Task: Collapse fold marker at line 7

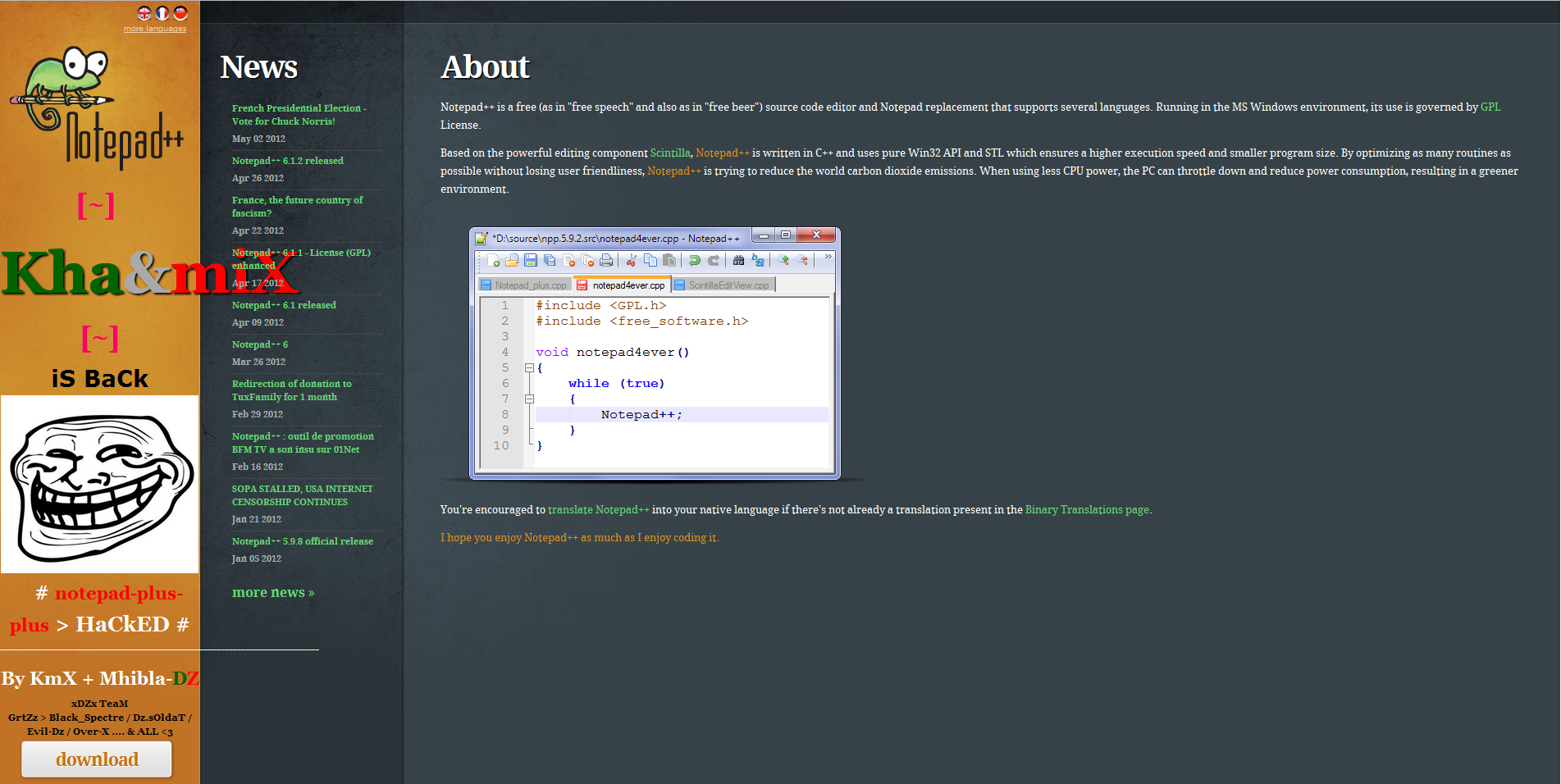Action: (x=529, y=399)
